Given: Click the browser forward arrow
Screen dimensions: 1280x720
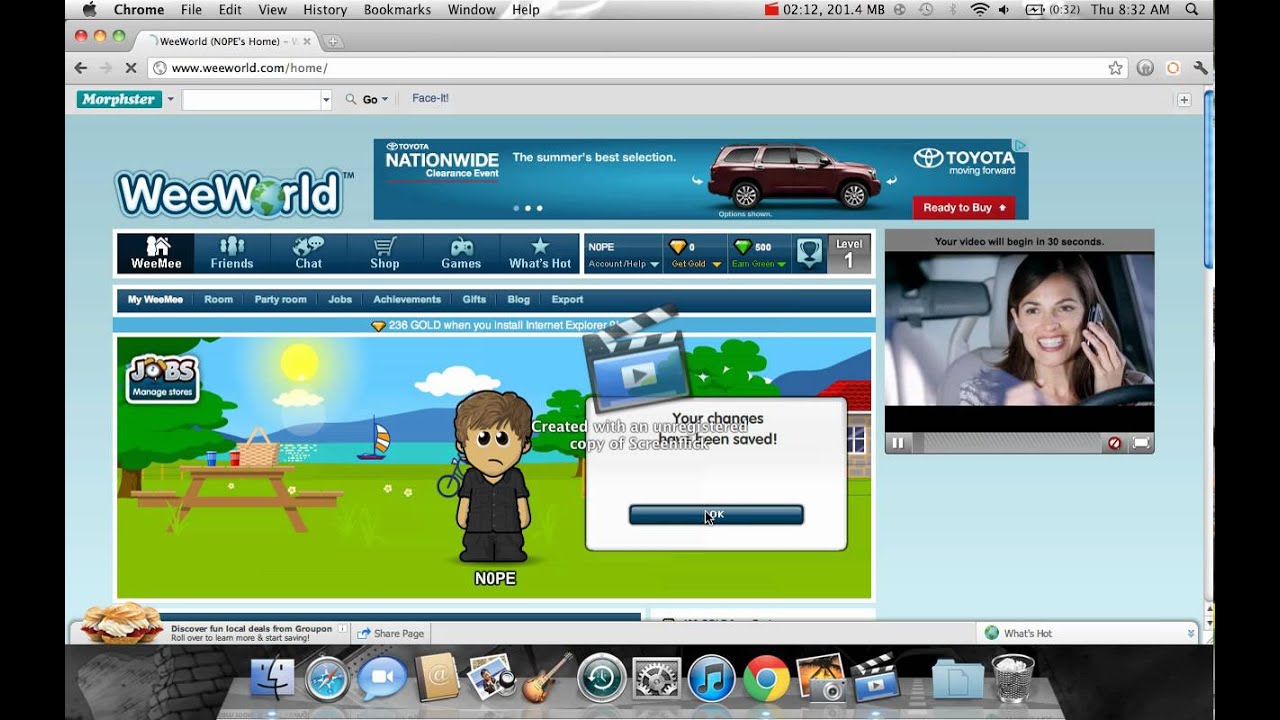Looking at the screenshot, I should coord(105,68).
